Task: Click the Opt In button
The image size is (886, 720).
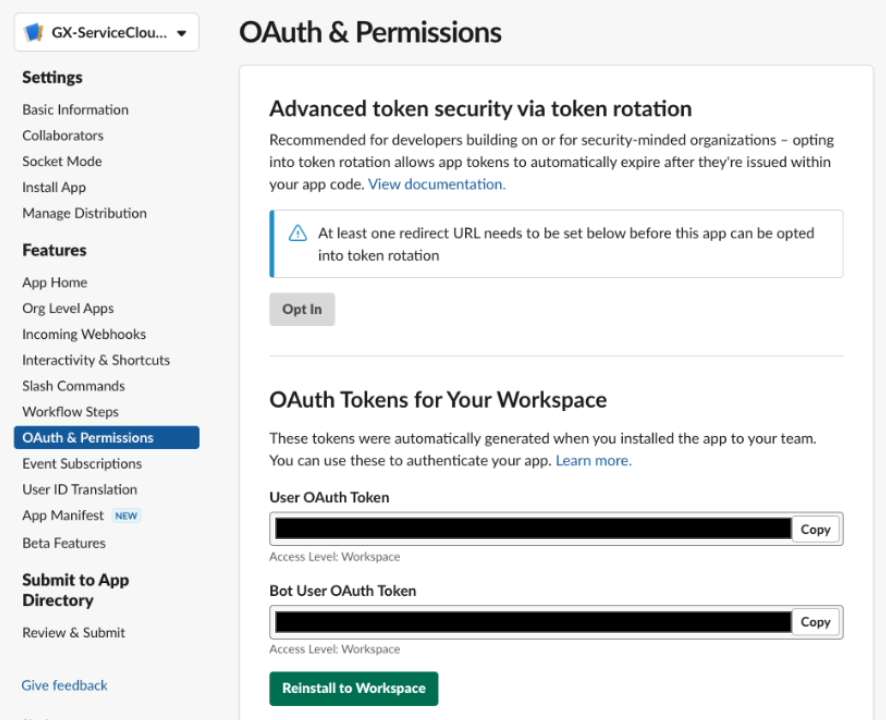Action: (x=302, y=309)
